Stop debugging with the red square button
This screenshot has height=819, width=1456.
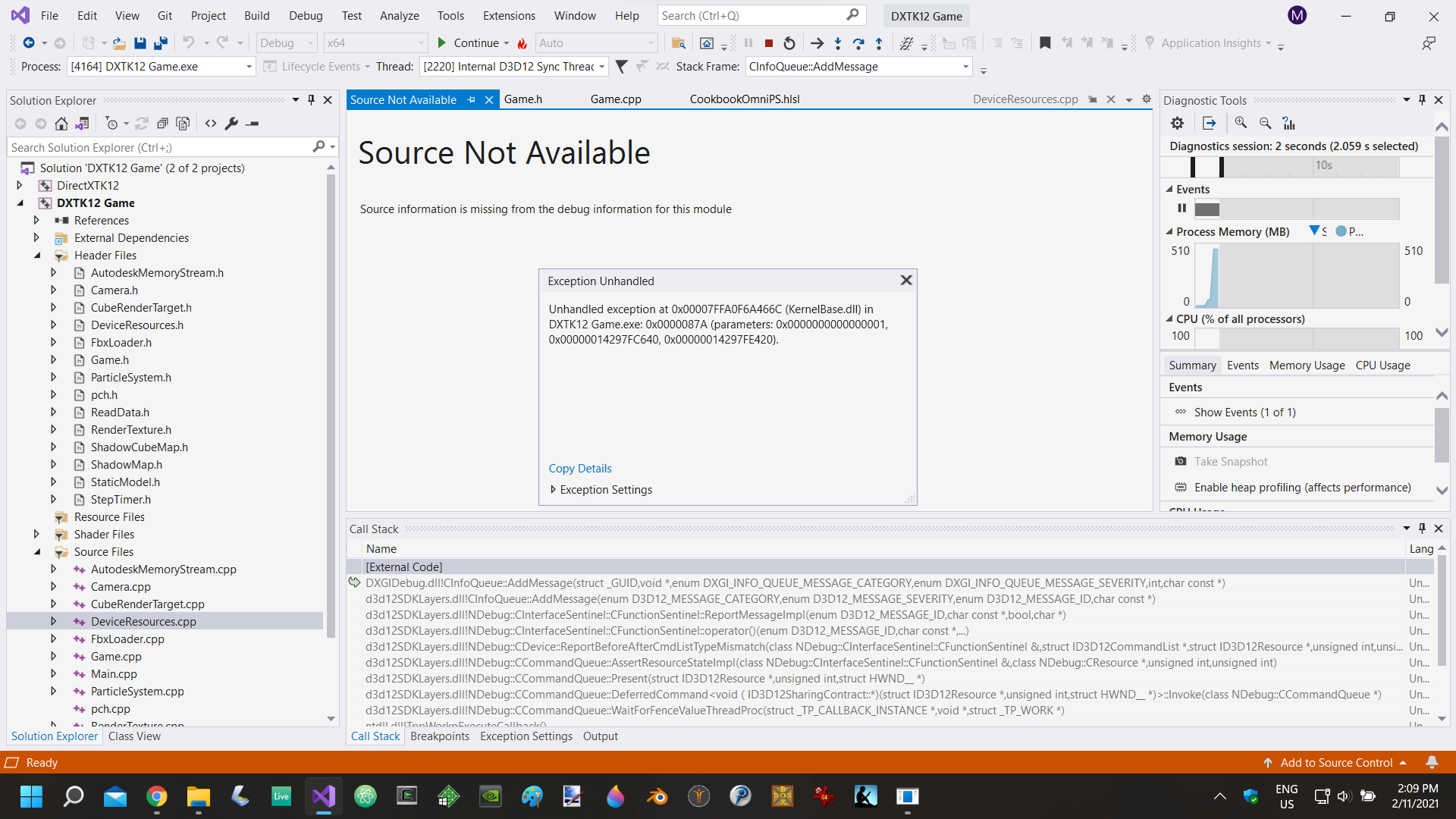pos(769,43)
